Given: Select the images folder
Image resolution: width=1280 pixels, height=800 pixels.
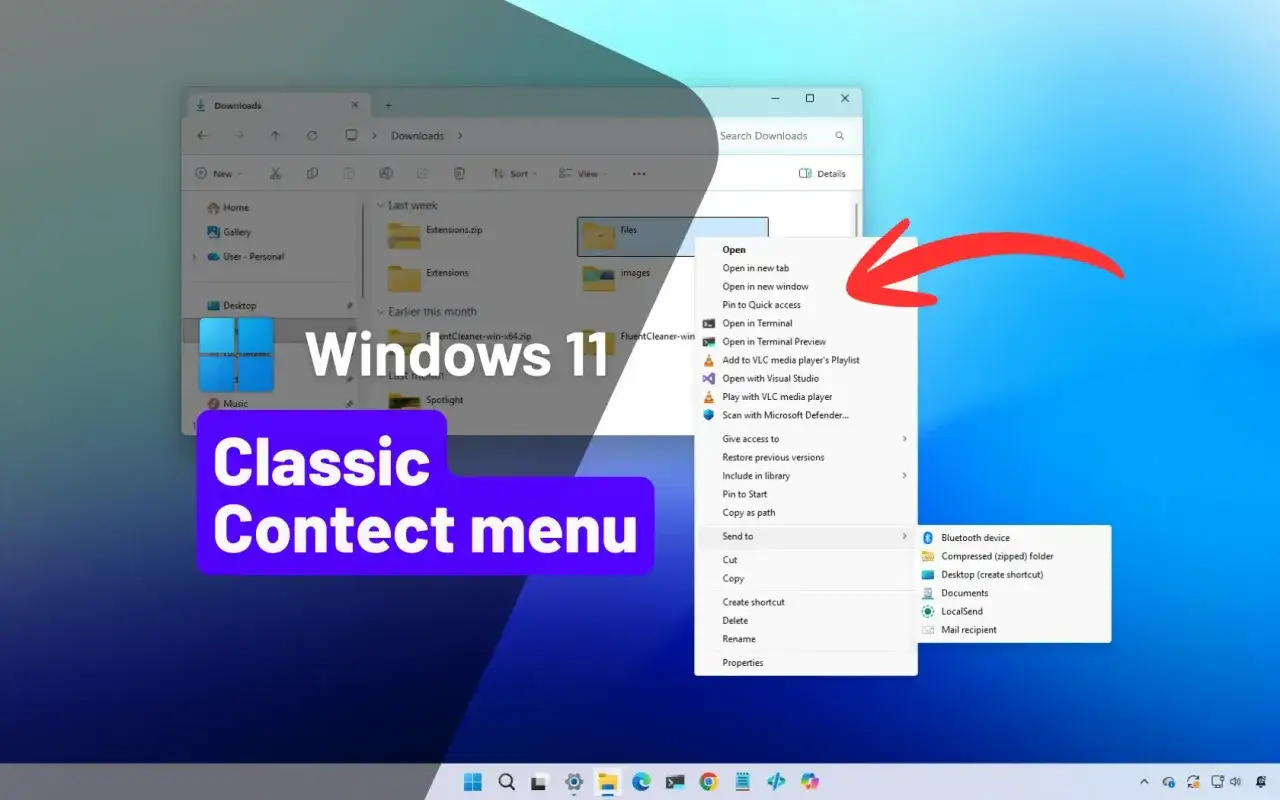Looking at the screenshot, I should click(x=617, y=277).
